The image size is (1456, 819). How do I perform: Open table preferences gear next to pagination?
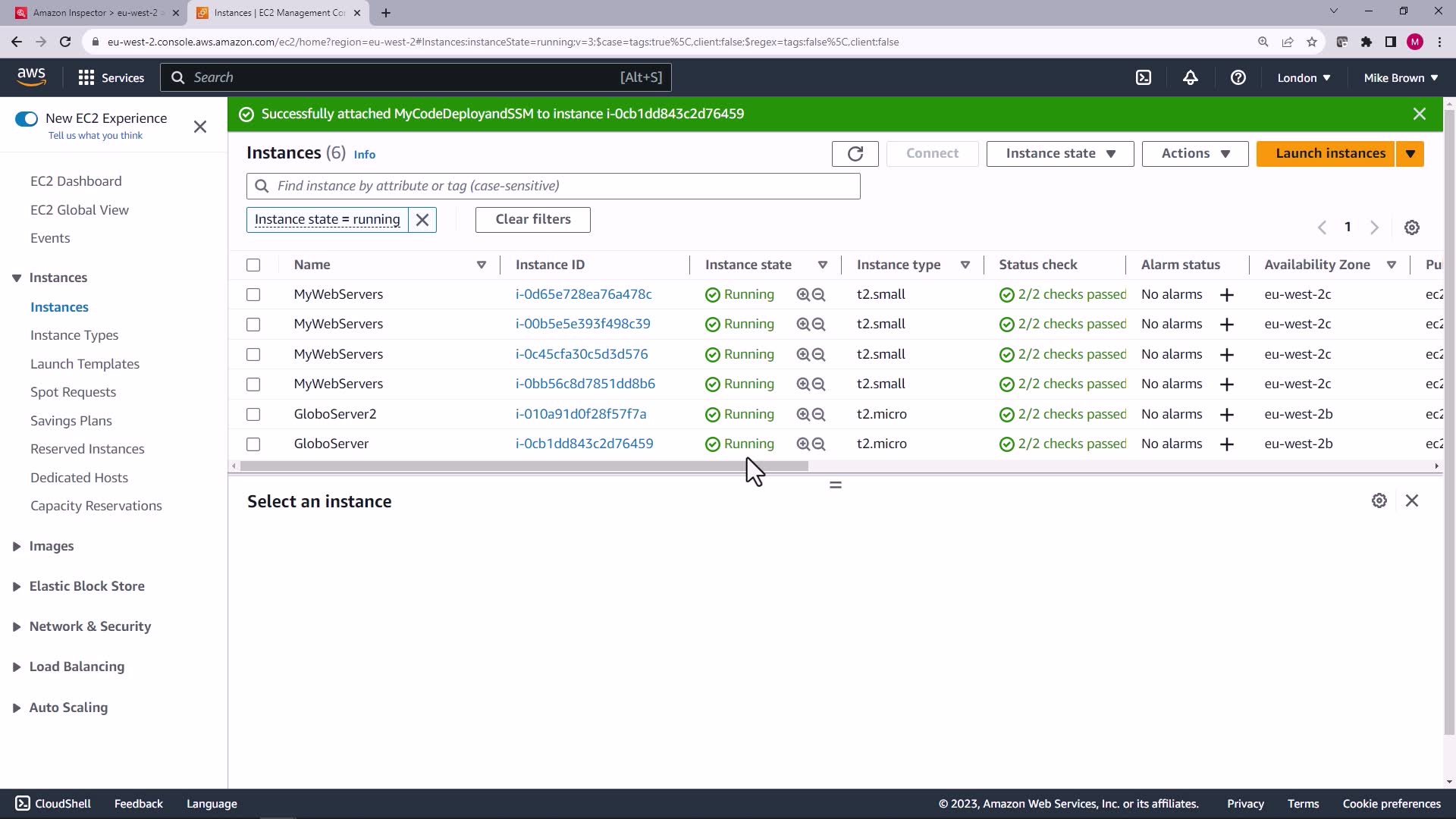1411,227
